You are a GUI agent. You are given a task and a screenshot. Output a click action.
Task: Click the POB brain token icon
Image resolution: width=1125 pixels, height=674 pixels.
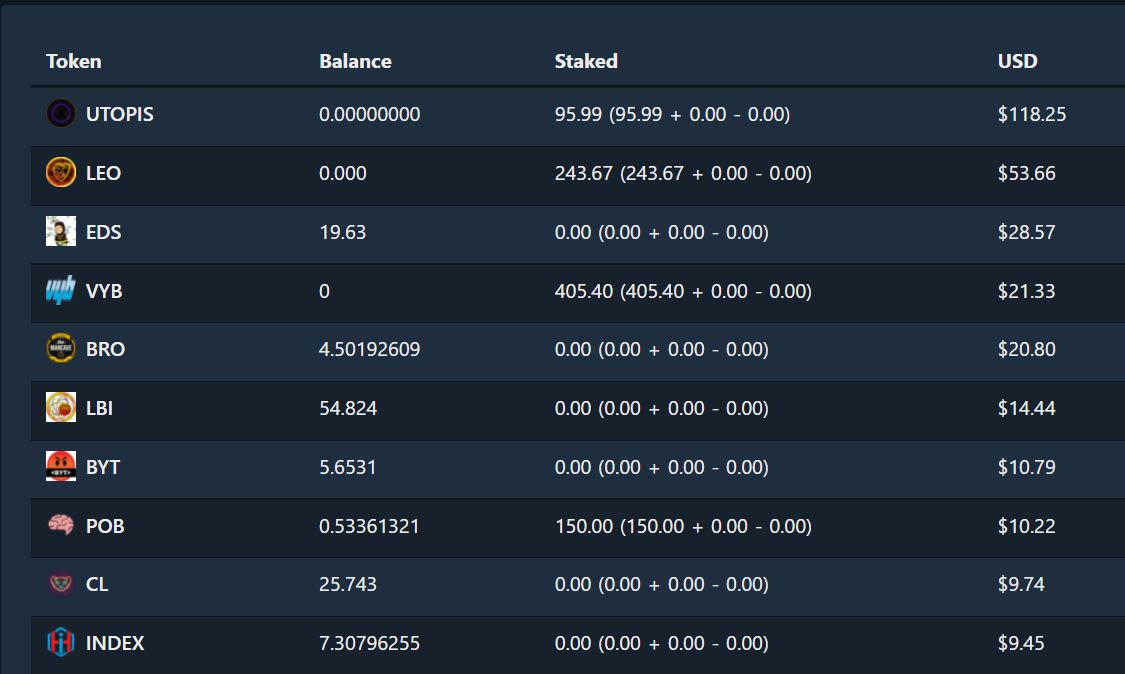61,525
